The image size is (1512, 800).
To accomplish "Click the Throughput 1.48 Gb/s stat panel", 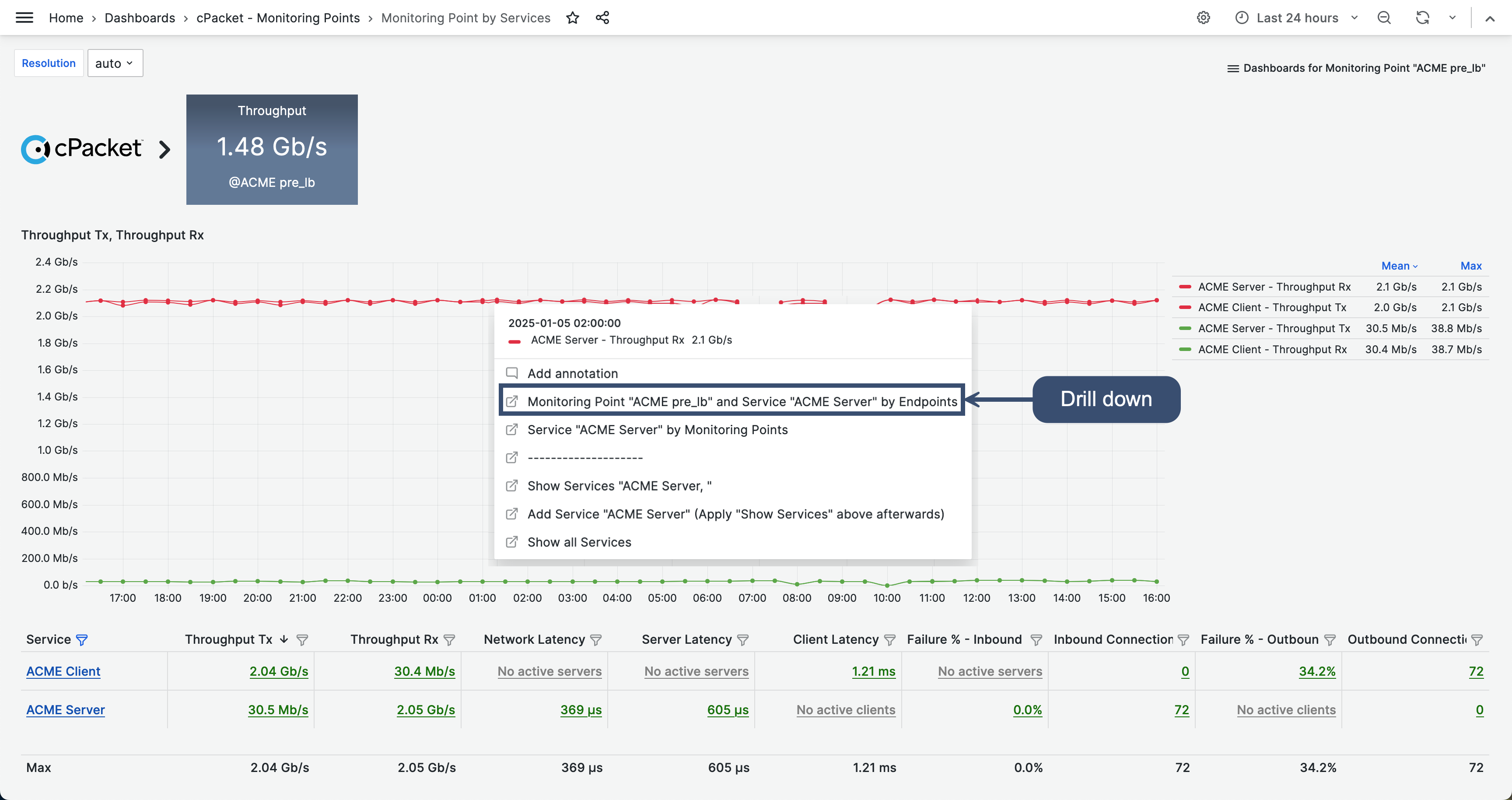I will [272, 149].
